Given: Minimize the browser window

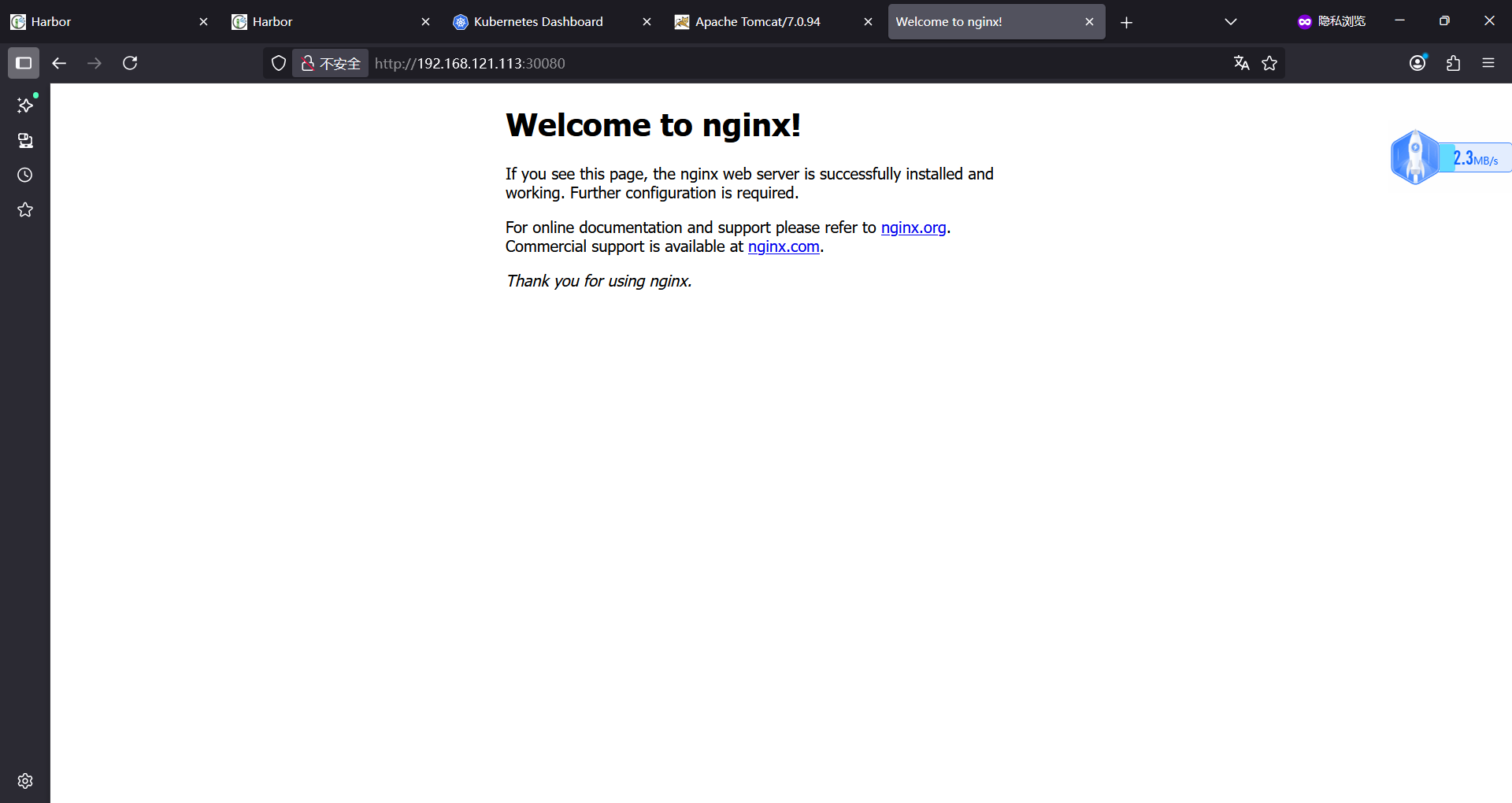Looking at the screenshot, I should pos(1399,21).
